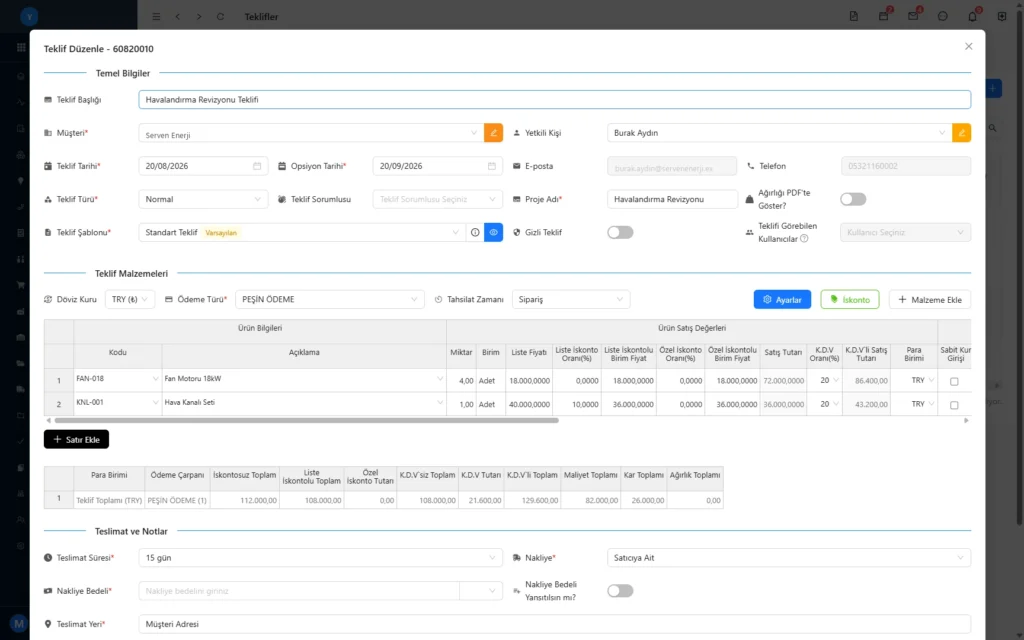Click the black Satır Ekle button

click(x=76, y=440)
